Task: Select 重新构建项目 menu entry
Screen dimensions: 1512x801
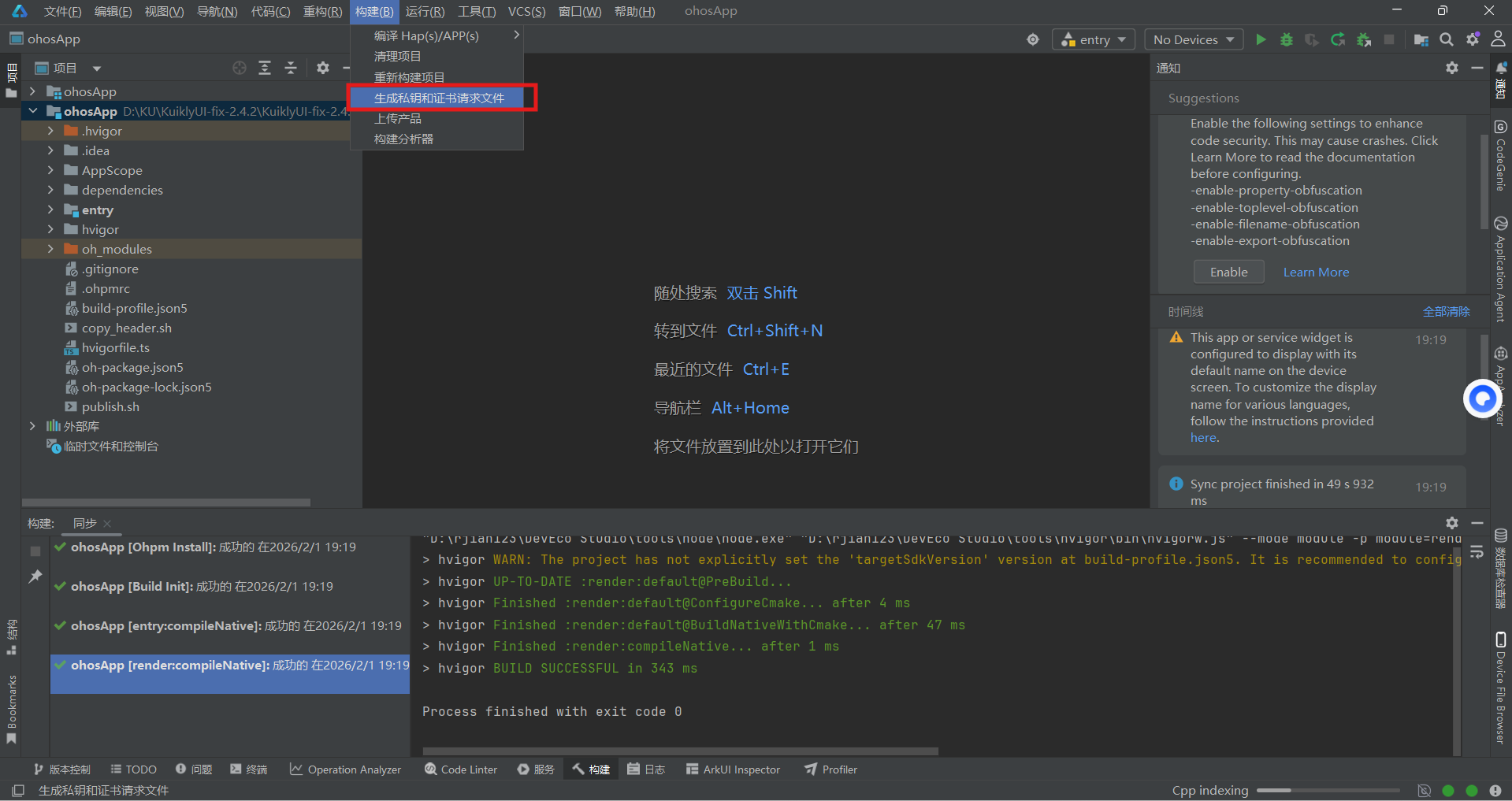Action: tap(437, 77)
